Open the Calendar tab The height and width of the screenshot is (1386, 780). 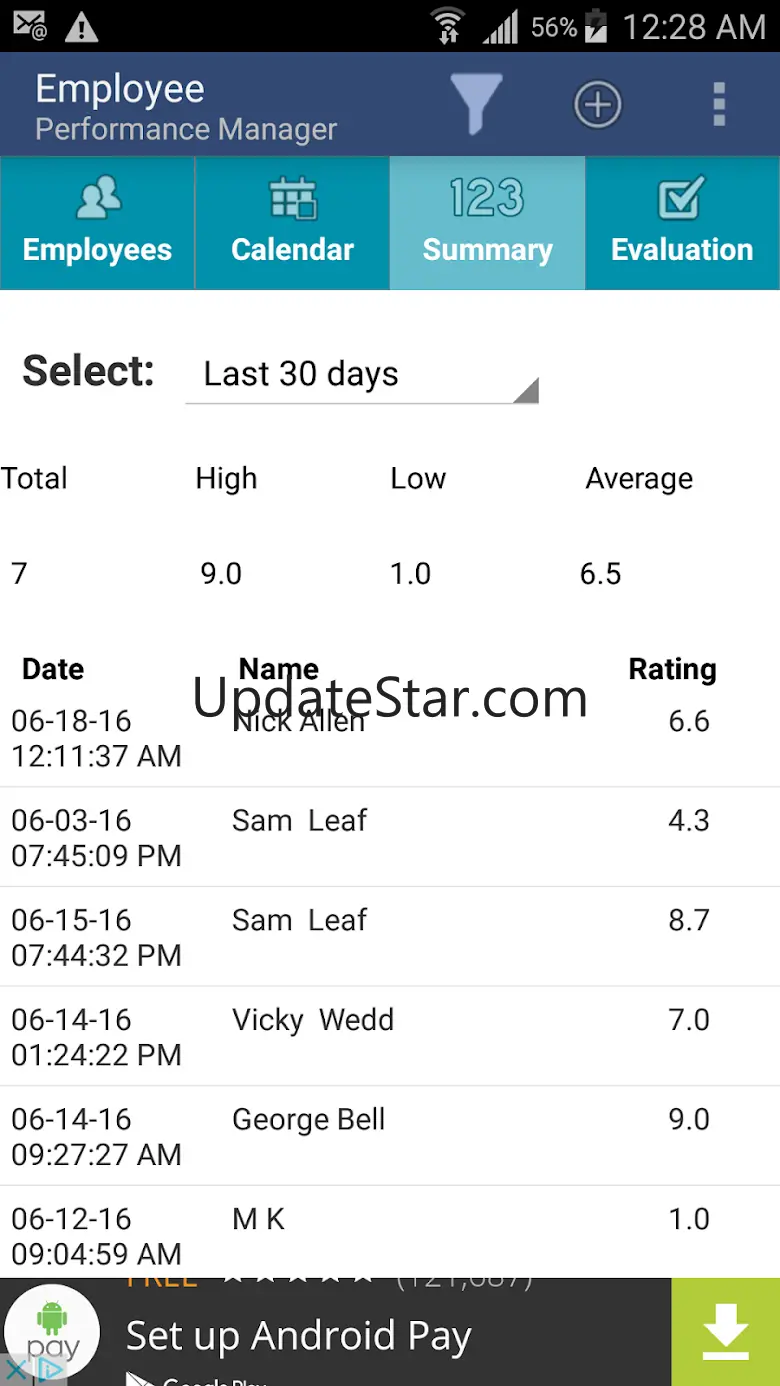point(292,223)
